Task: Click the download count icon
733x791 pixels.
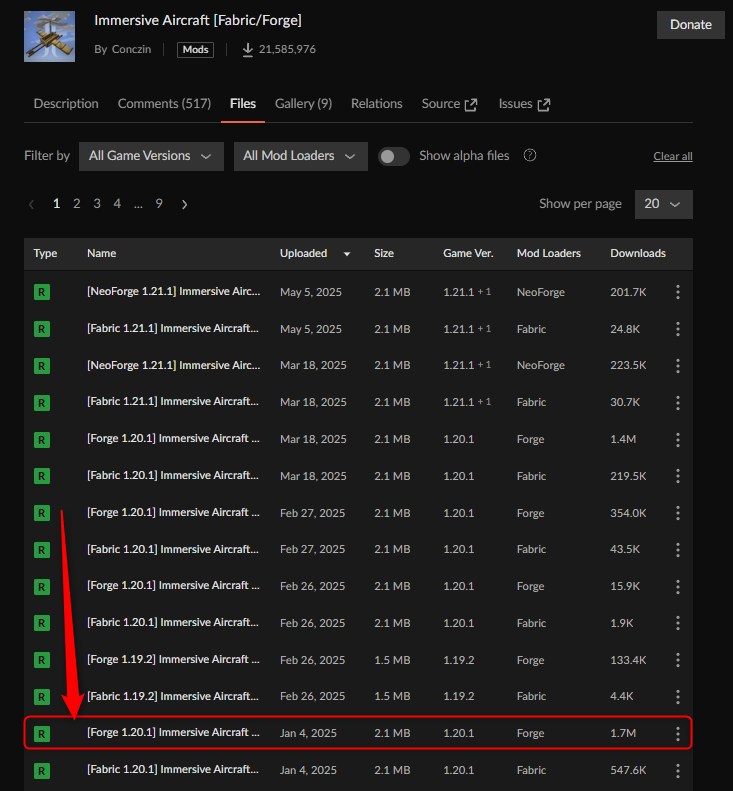Action: [x=248, y=49]
